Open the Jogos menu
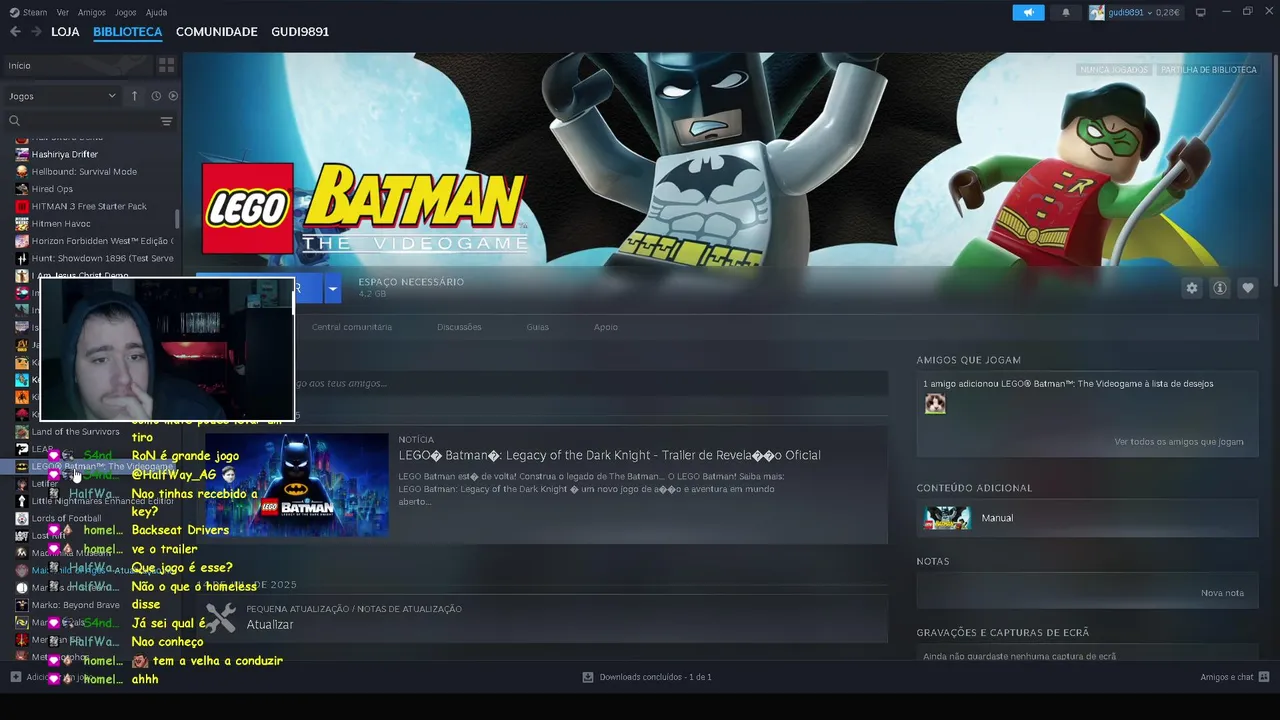This screenshot has width=1280, height=720. 125,12
